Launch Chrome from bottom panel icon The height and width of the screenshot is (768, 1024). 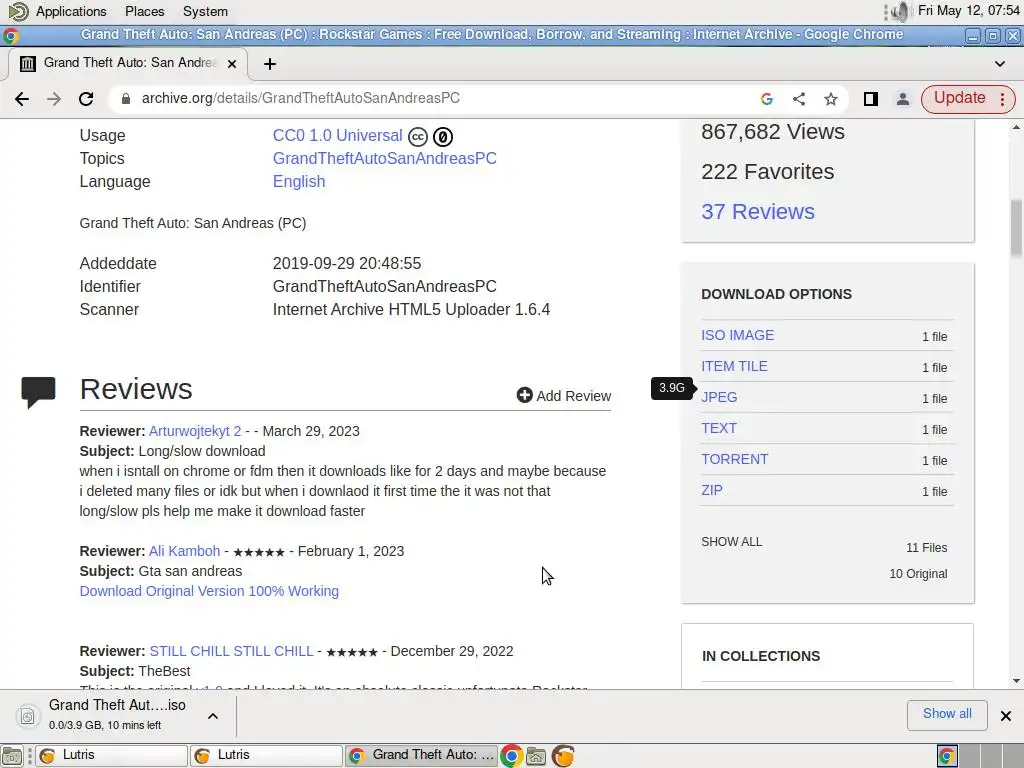(x=511, y=756)
